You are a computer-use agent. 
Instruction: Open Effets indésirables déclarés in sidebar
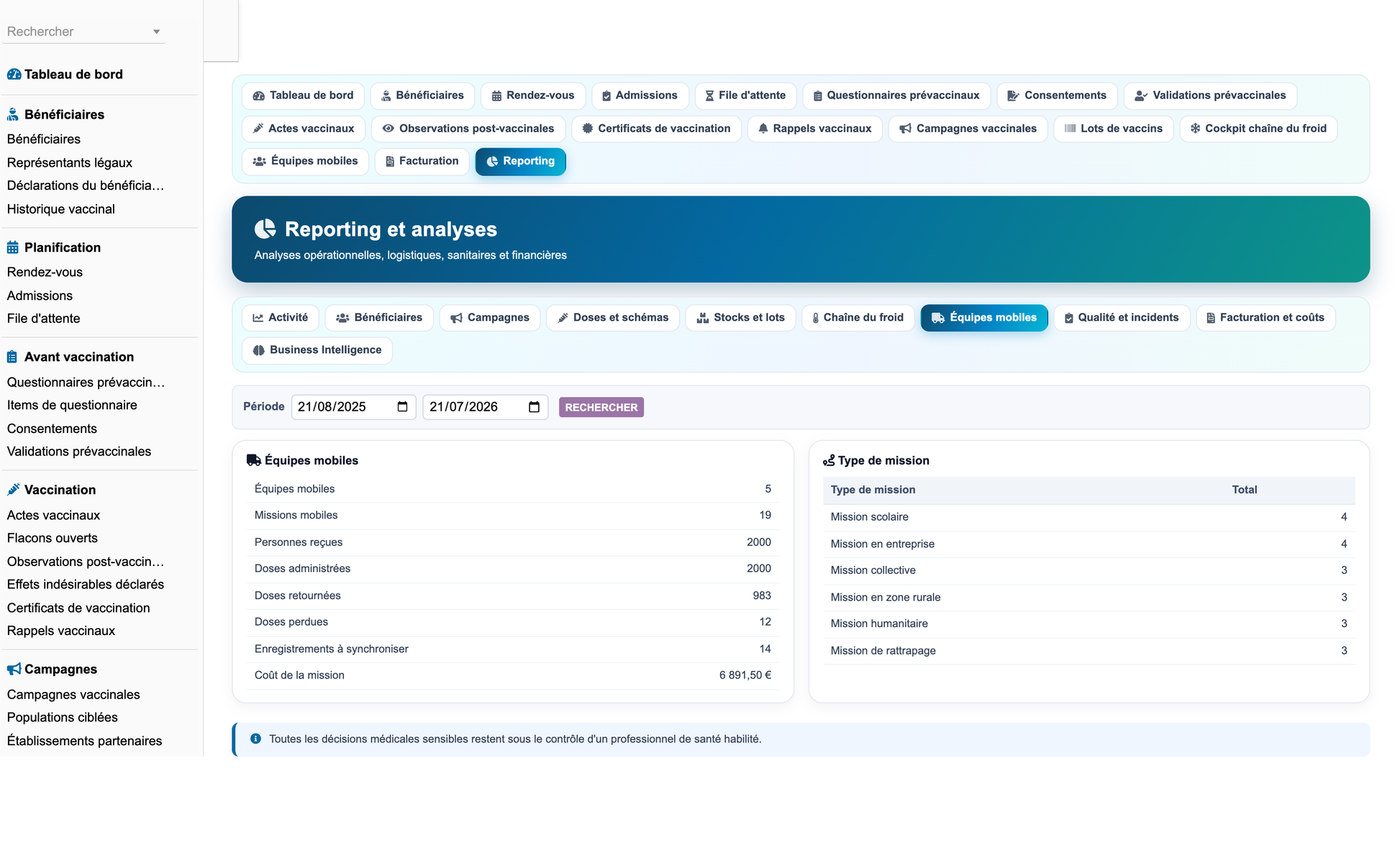[x=86, y=585]
